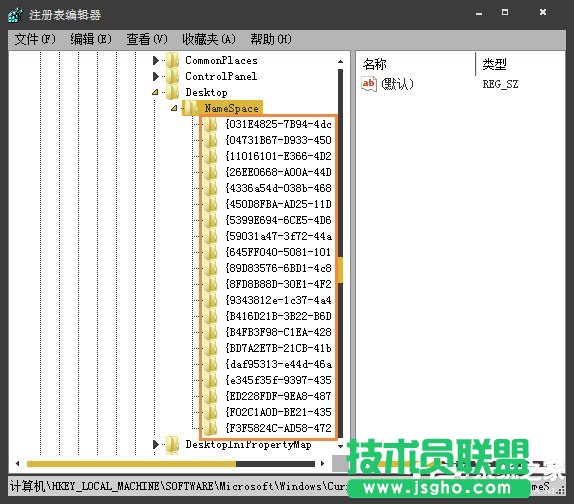Open the 收藏夹(A) menu

tap(209, 39)
